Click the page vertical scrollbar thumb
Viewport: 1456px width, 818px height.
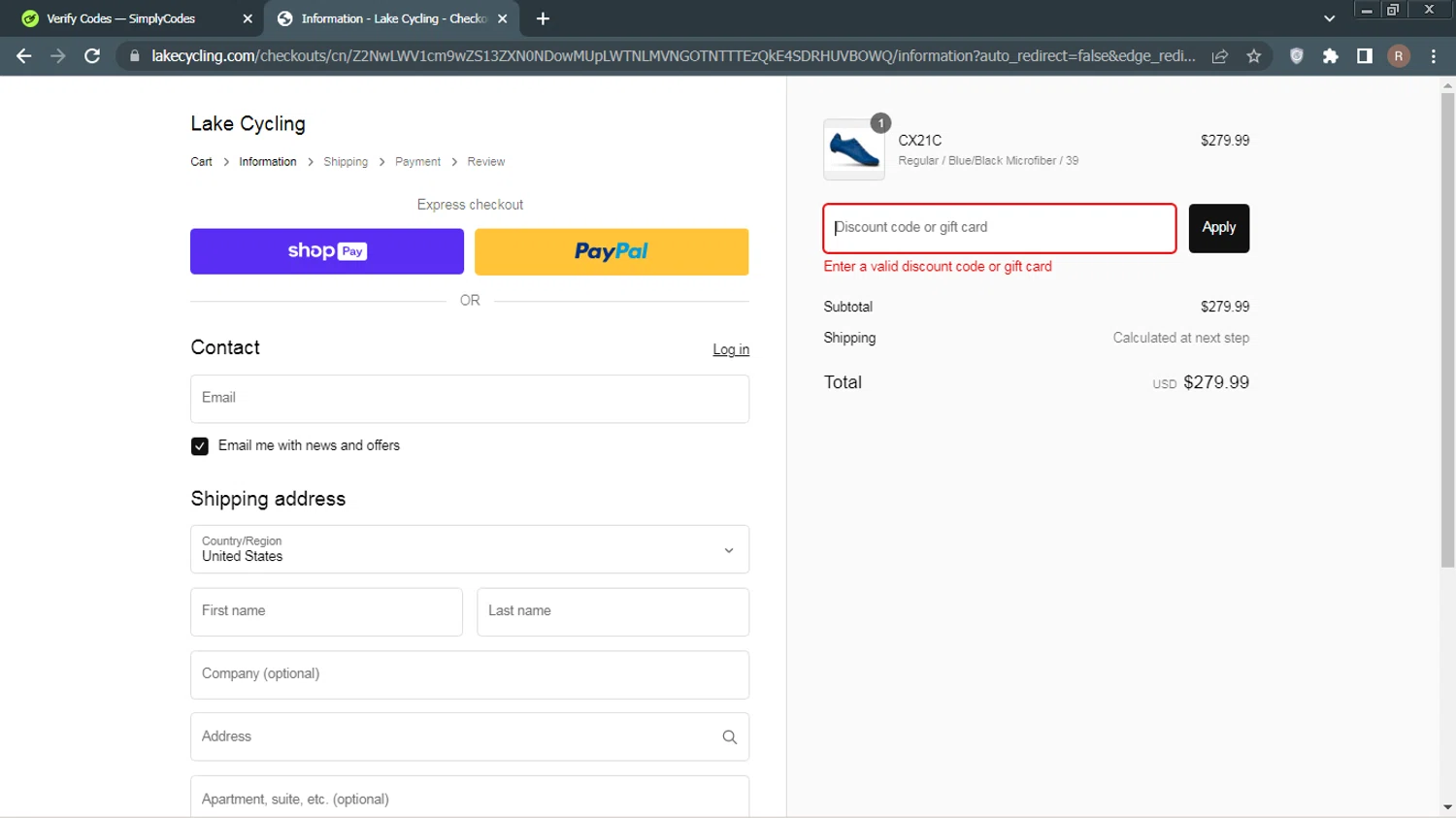click(x=1447, y=330)
